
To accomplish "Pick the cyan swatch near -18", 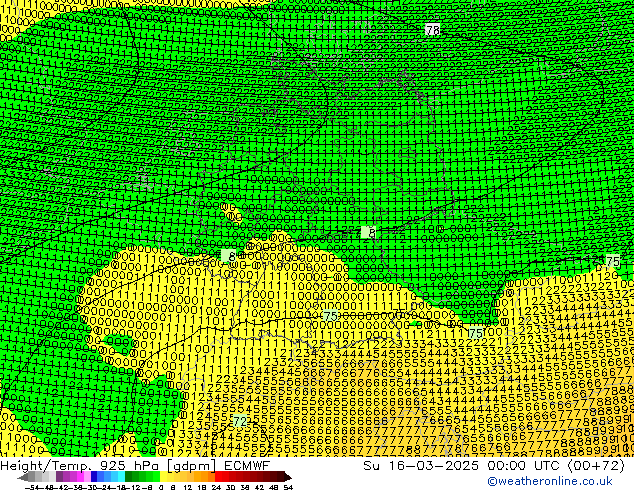I will click(121, 477).
